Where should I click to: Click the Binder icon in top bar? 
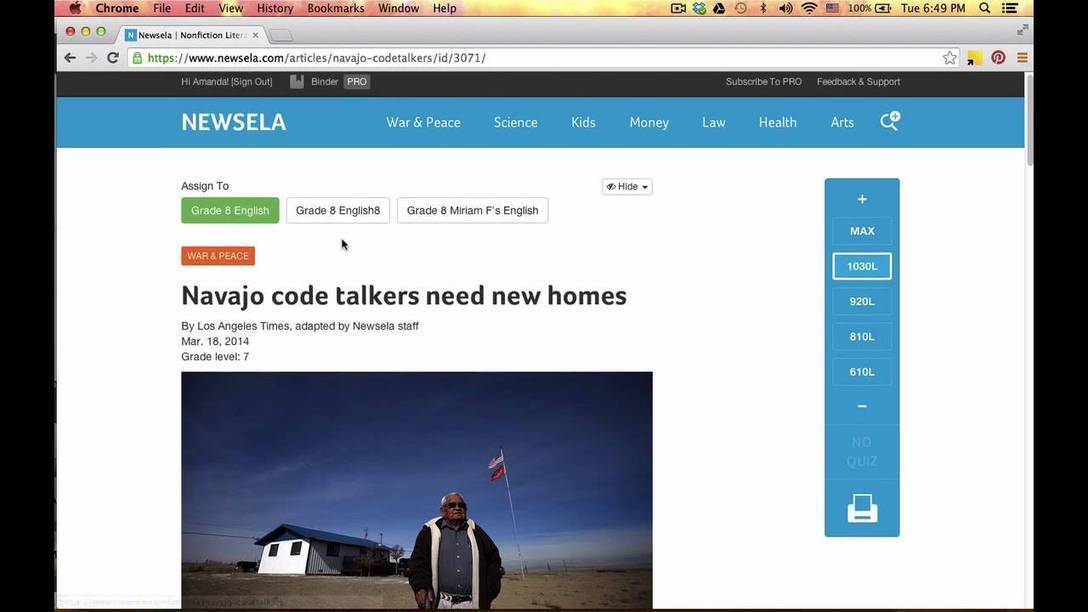[297, 82]
